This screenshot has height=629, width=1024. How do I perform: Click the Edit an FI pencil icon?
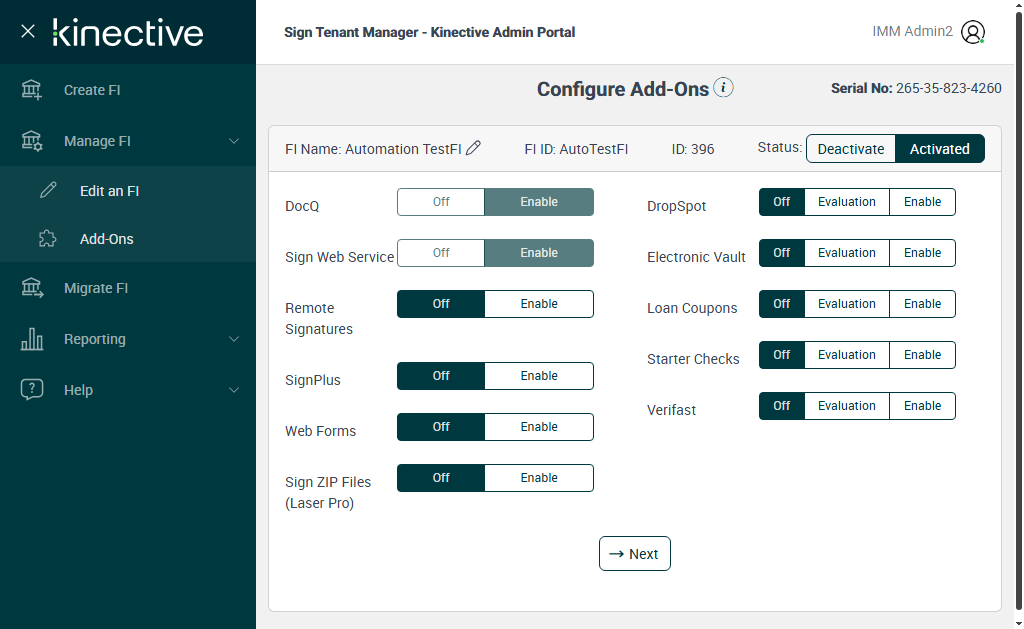(x=48, y=191)
